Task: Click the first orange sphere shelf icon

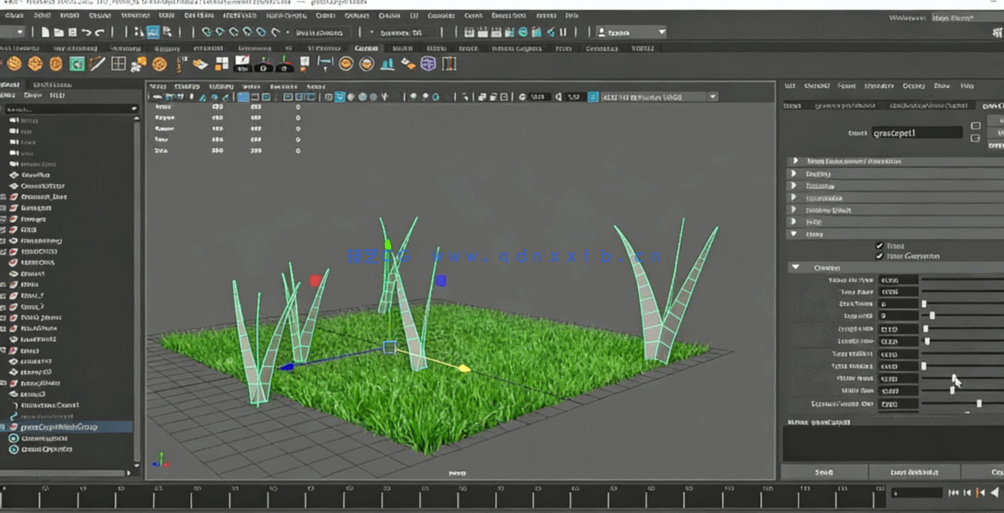Action: point(14,64)
